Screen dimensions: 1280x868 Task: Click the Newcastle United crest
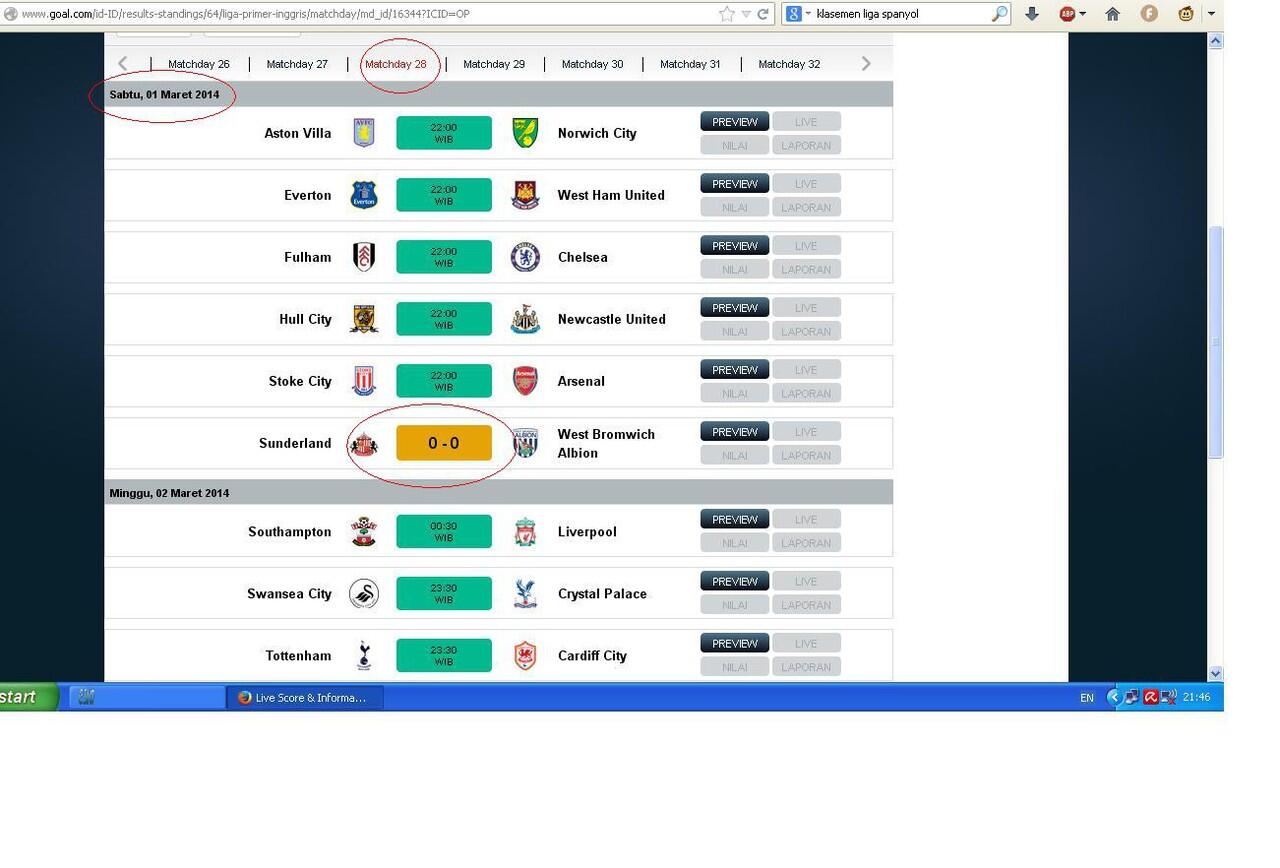pos(525,319)
